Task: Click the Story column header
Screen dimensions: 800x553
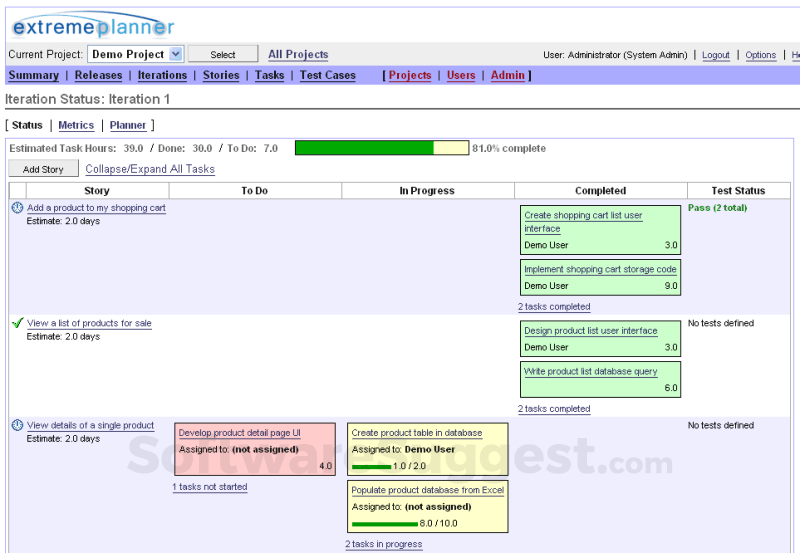Action: click(x=97, y=191)
